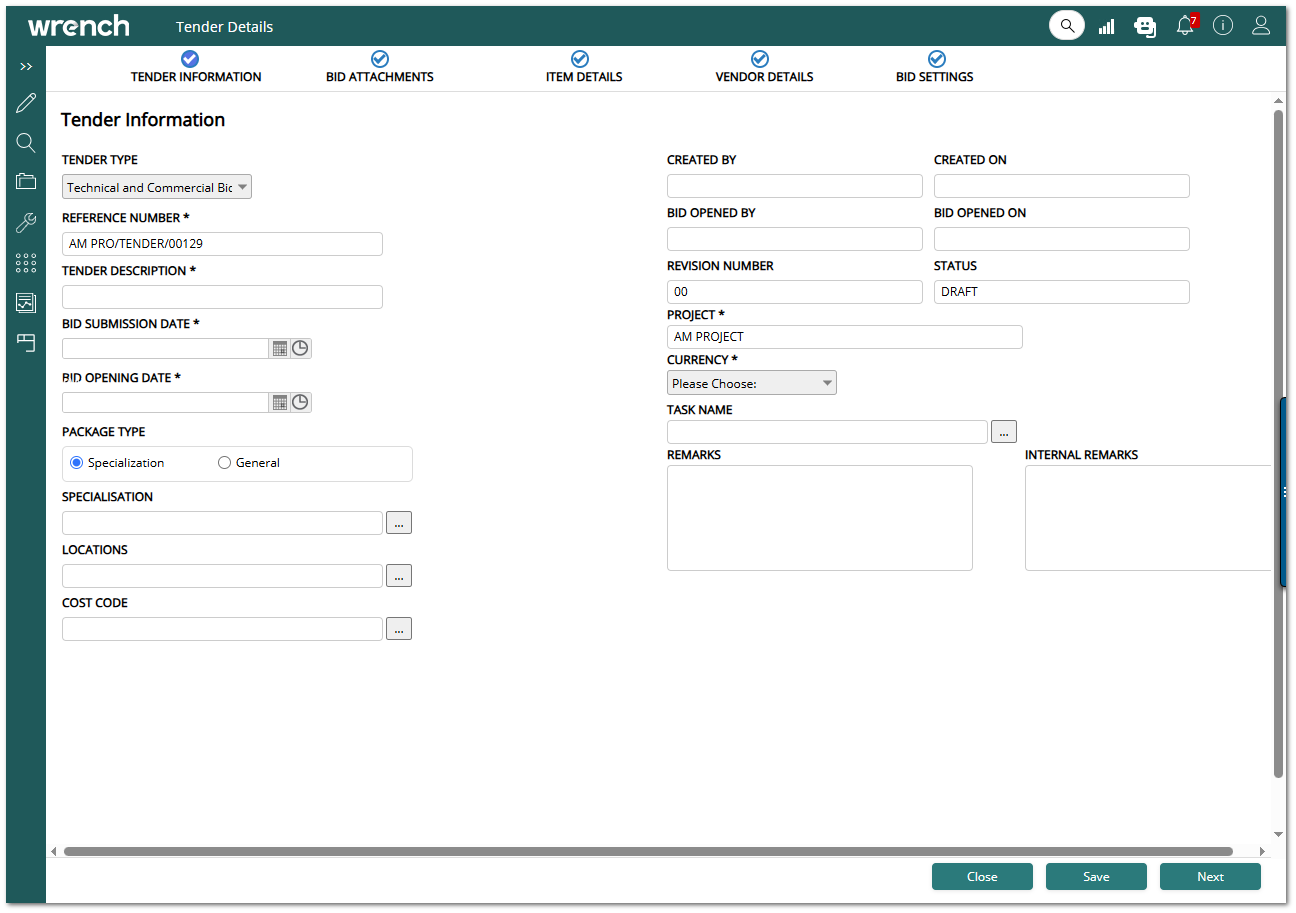
Task: Open the Tender Type dropdown
Action: (157, 187)
